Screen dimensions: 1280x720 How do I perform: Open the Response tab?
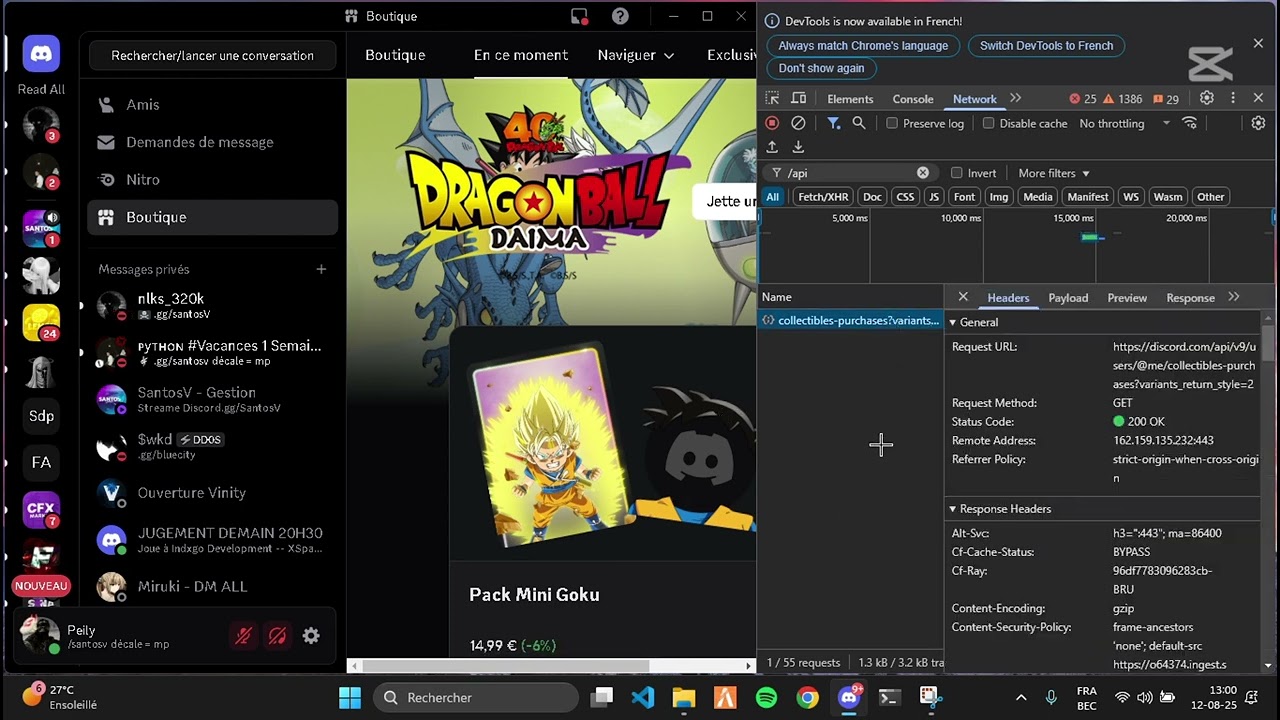[1190, 298]
